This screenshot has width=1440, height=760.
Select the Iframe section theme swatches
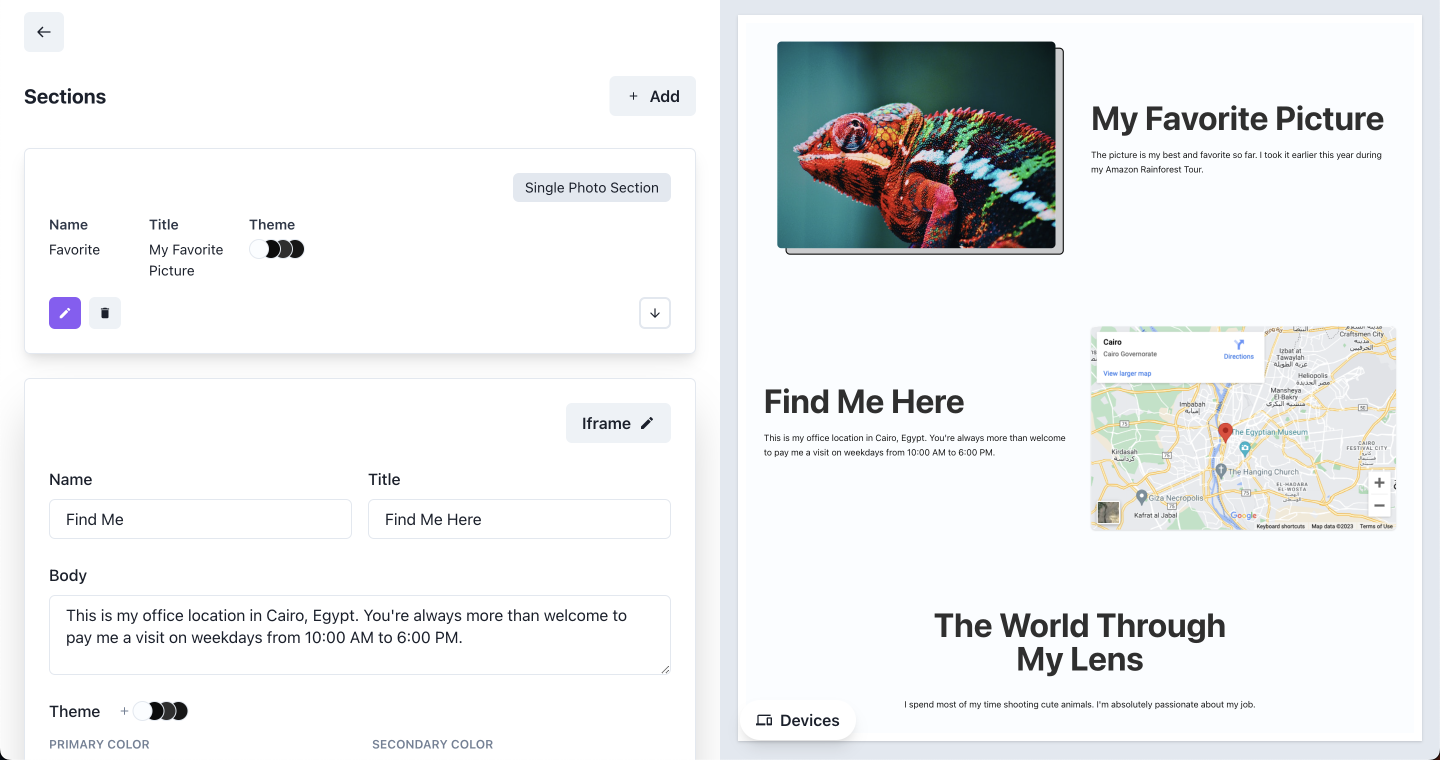click(x=162, y=711)
